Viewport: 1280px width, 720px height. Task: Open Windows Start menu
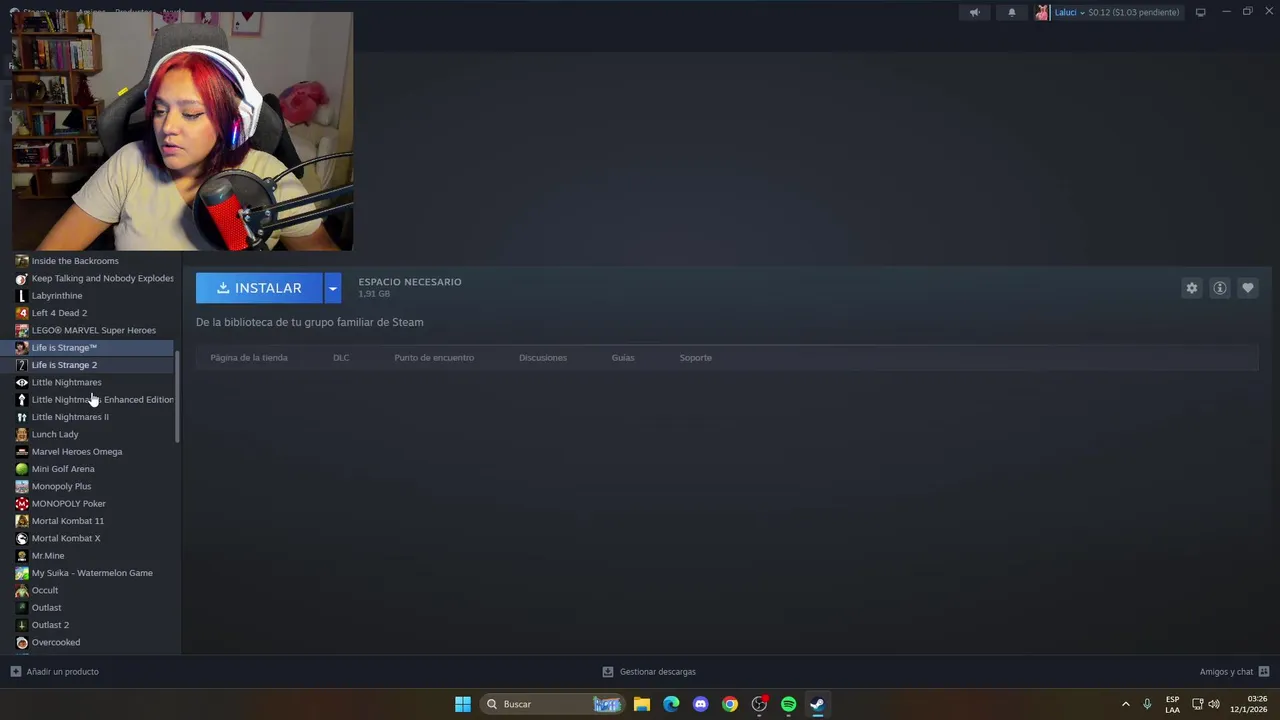pyautogui.click(x=463, y=704)
